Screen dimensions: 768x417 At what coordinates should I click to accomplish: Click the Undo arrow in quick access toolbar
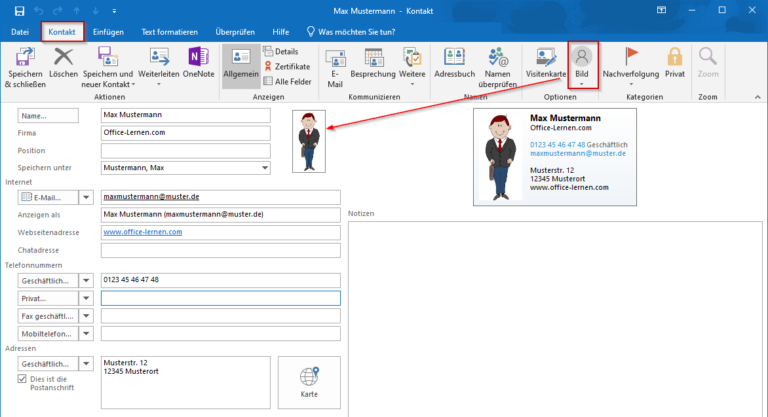point(39,11)
